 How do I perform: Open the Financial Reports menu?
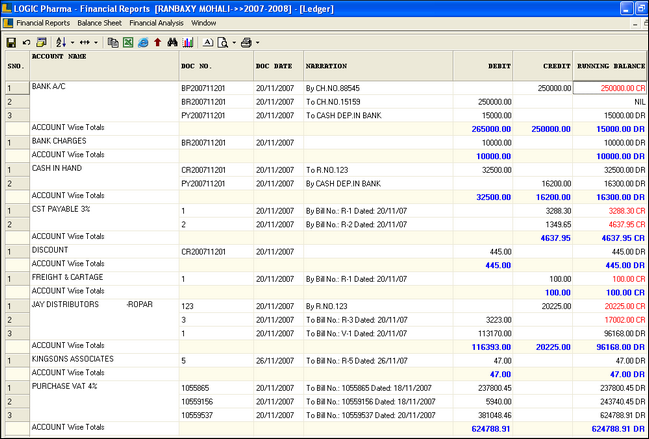(43, 23)
